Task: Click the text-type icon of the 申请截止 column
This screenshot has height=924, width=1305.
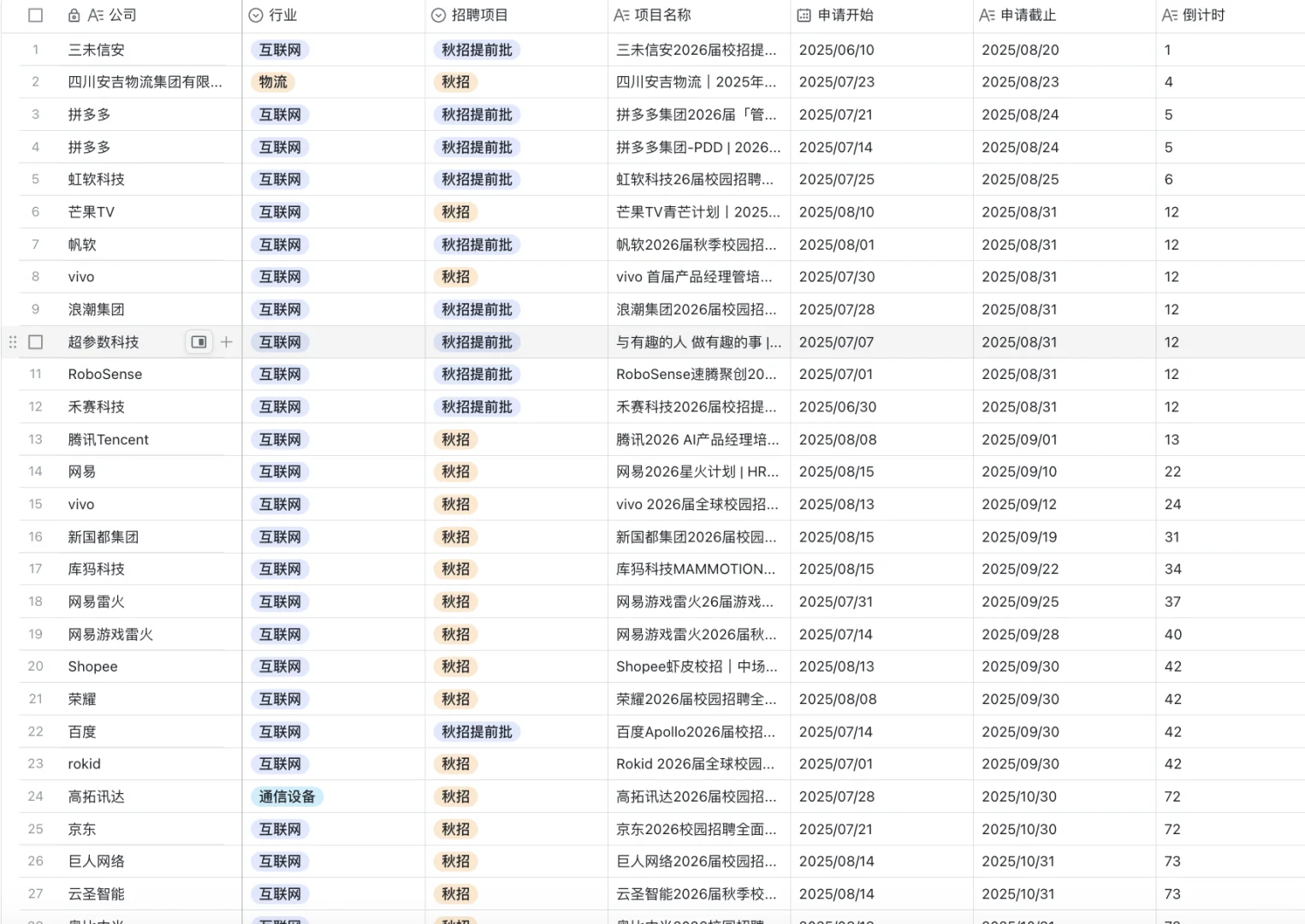Action: 987,15
